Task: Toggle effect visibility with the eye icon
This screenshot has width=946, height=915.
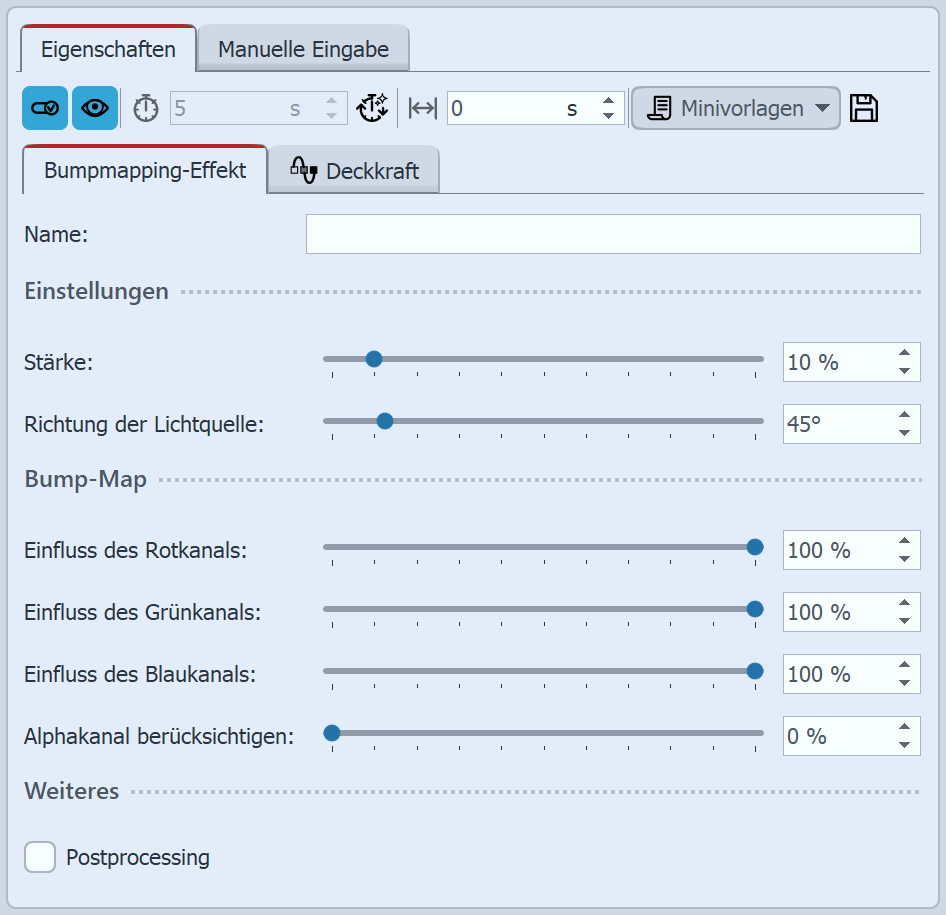Action: point(94,107)
